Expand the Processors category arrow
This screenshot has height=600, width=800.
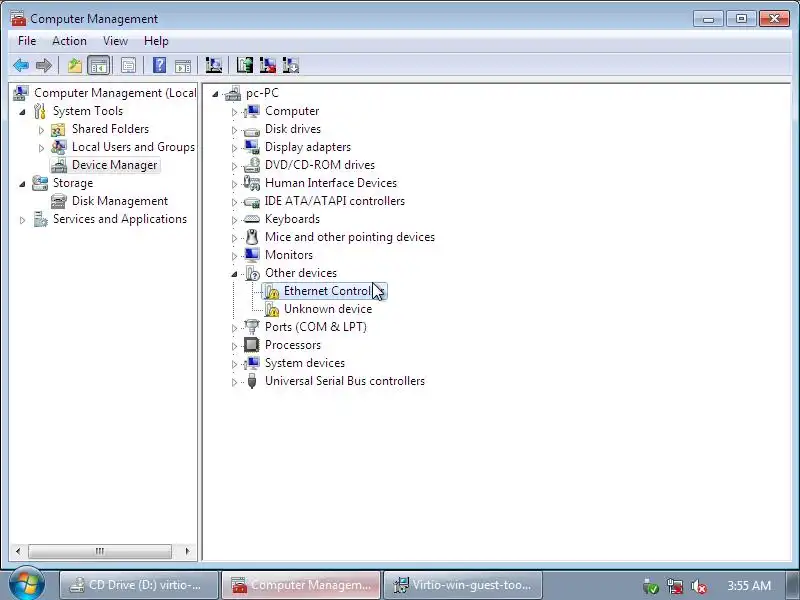click(x=234, y=346)
